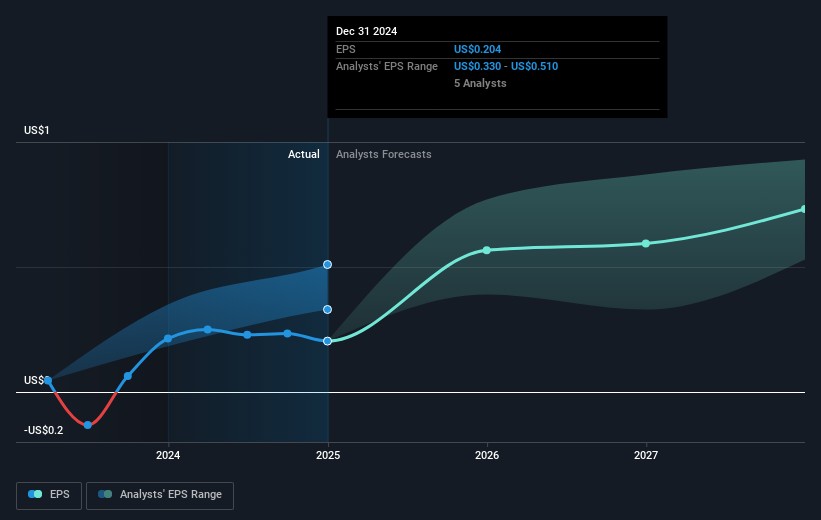Click the forecast EPS point at 2027
This screenshot has height=520, width=821.
646,243
